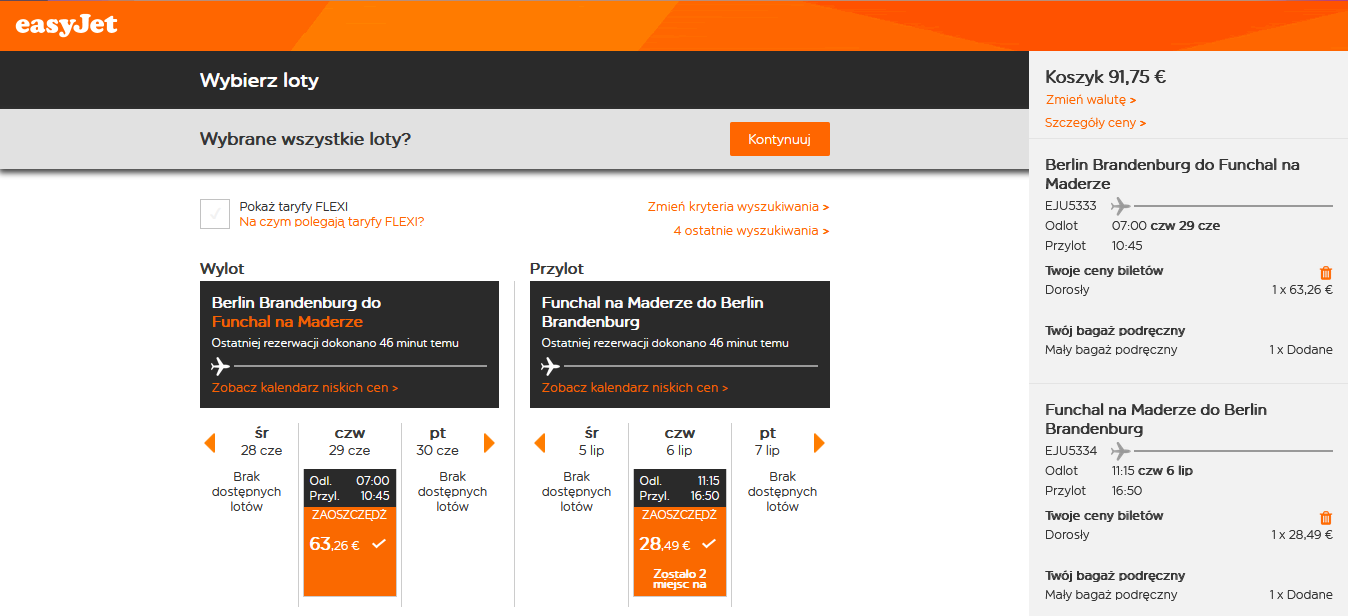Click the Kontynuuj button

780,139
